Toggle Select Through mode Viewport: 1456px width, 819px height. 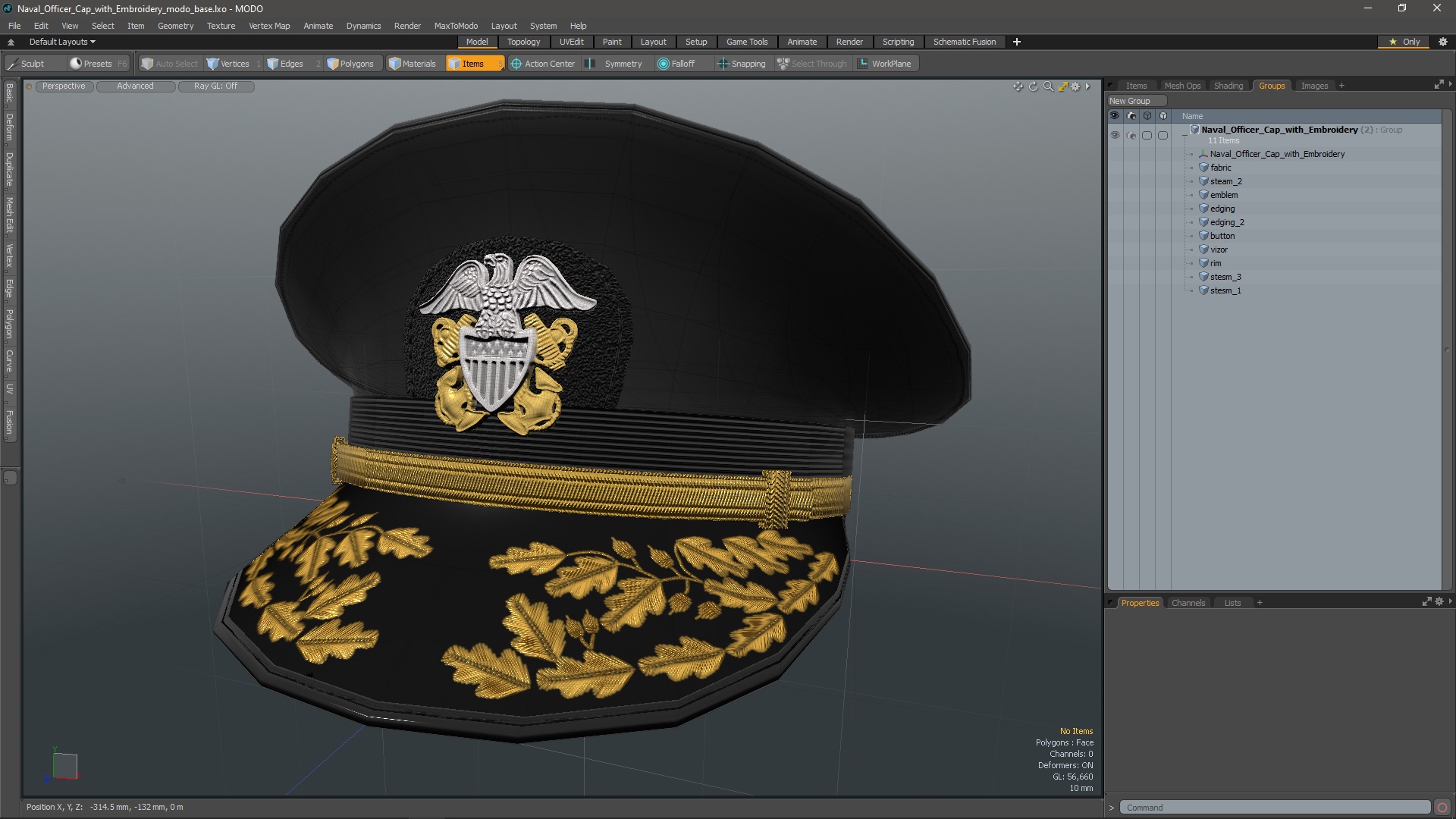(811, 64)
